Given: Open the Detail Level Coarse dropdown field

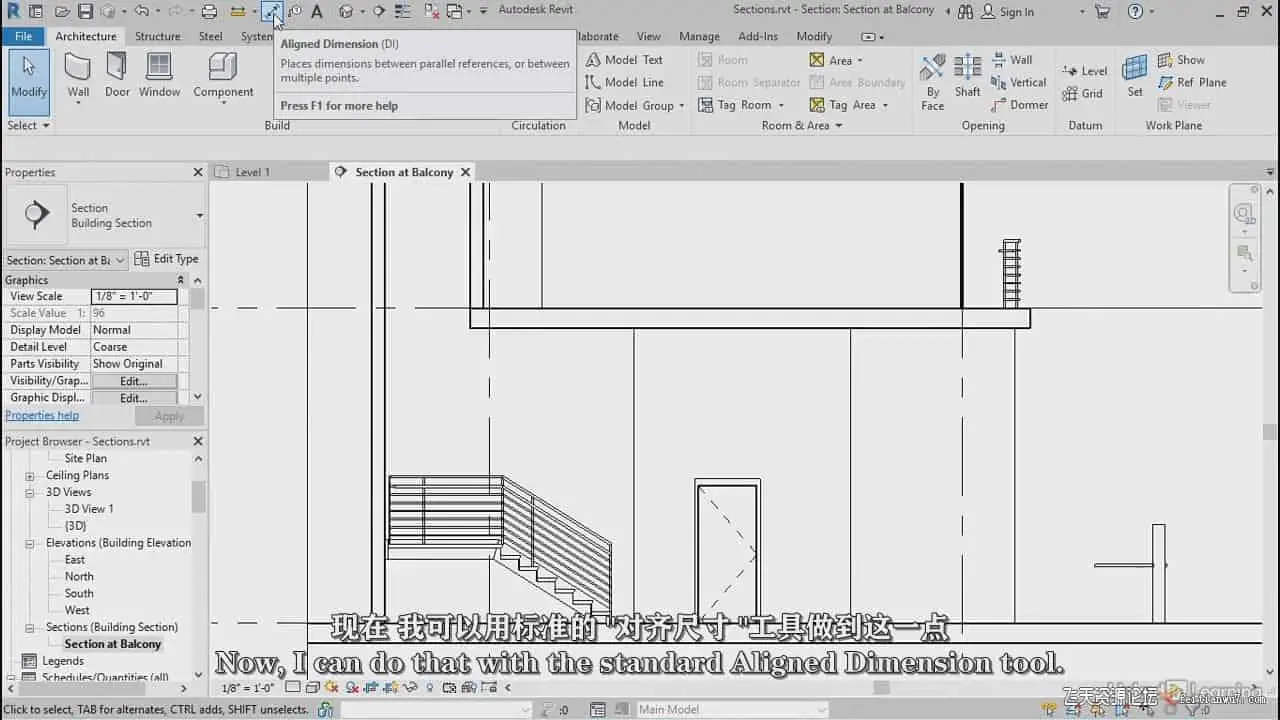Looking at the screenshot, I should pos(134,347).
